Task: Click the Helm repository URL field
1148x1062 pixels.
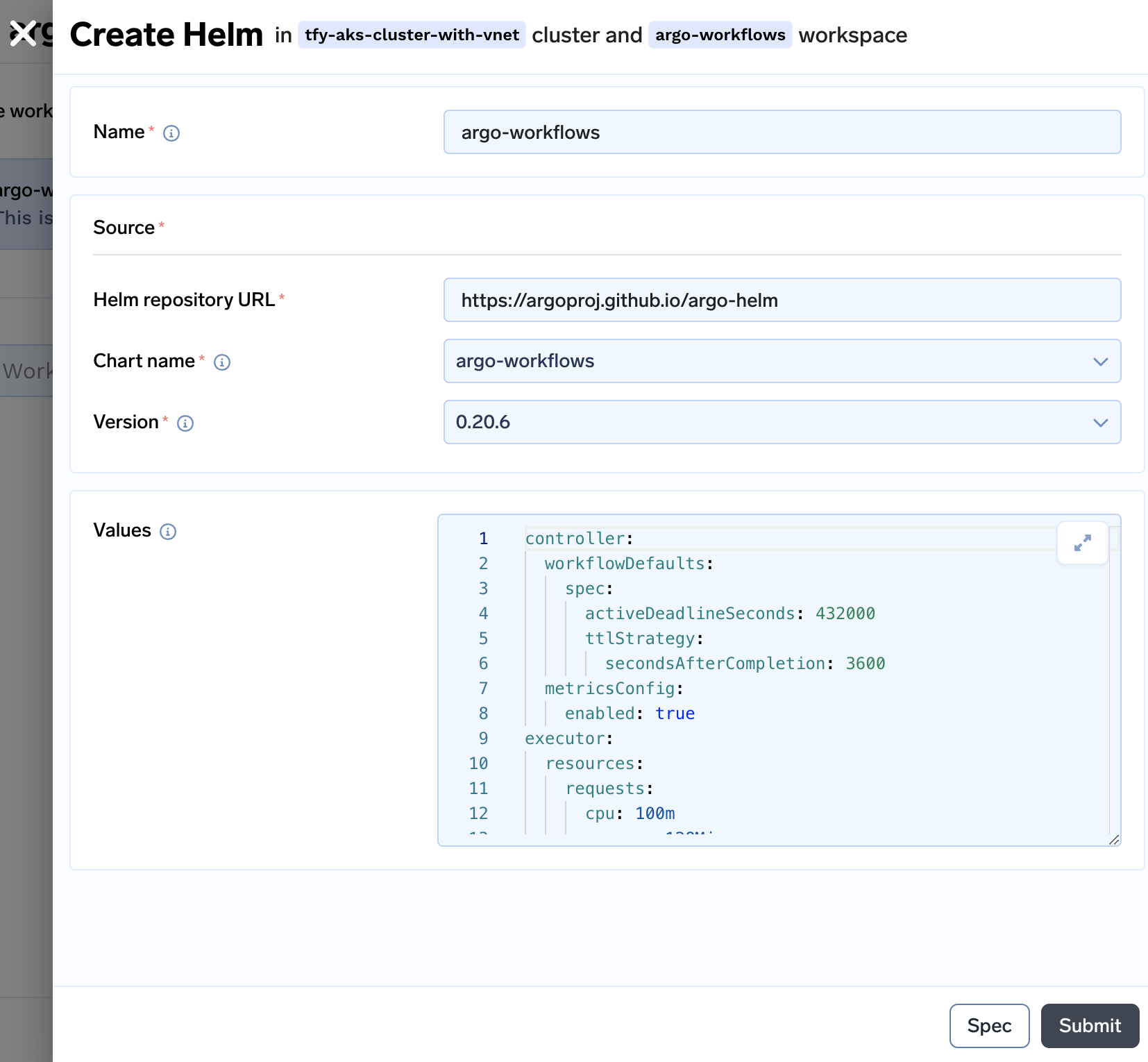Action: [x=782, y=300]
